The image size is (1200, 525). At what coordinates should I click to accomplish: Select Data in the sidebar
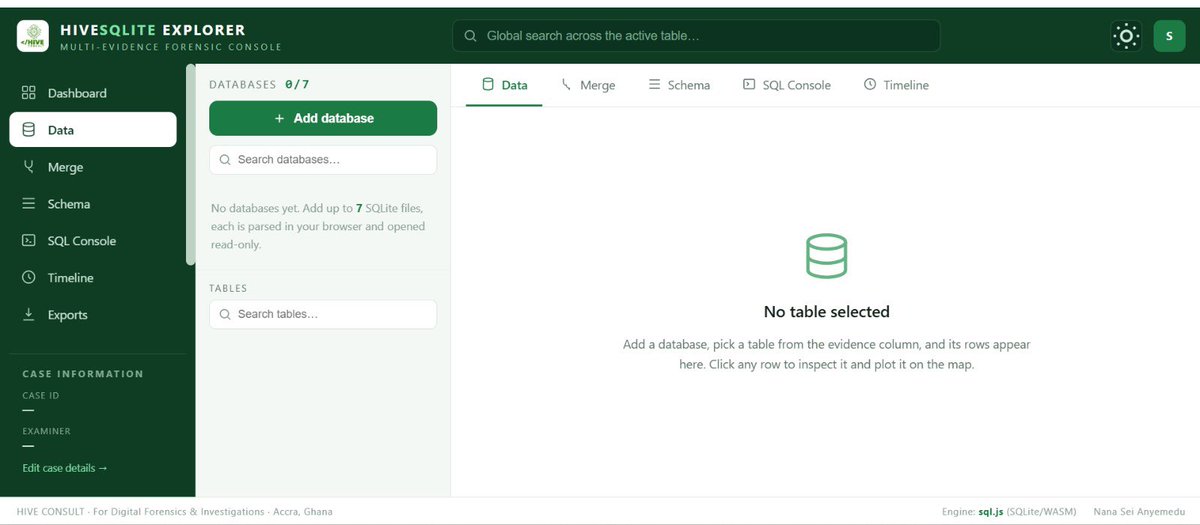(x=93, y=130)
